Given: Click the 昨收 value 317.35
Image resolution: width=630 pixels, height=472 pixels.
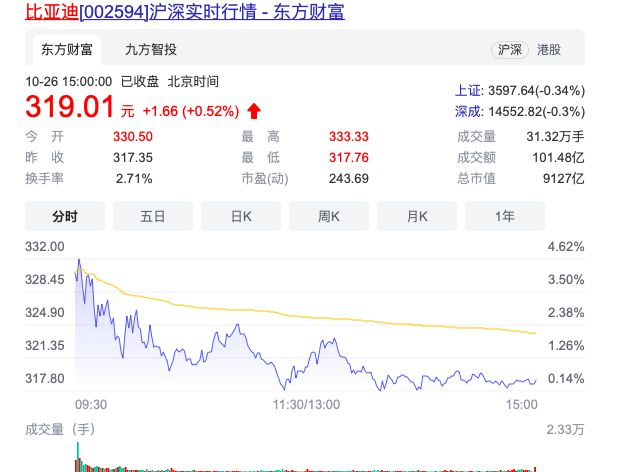Looking at the screenshot, I should (133, 157).
